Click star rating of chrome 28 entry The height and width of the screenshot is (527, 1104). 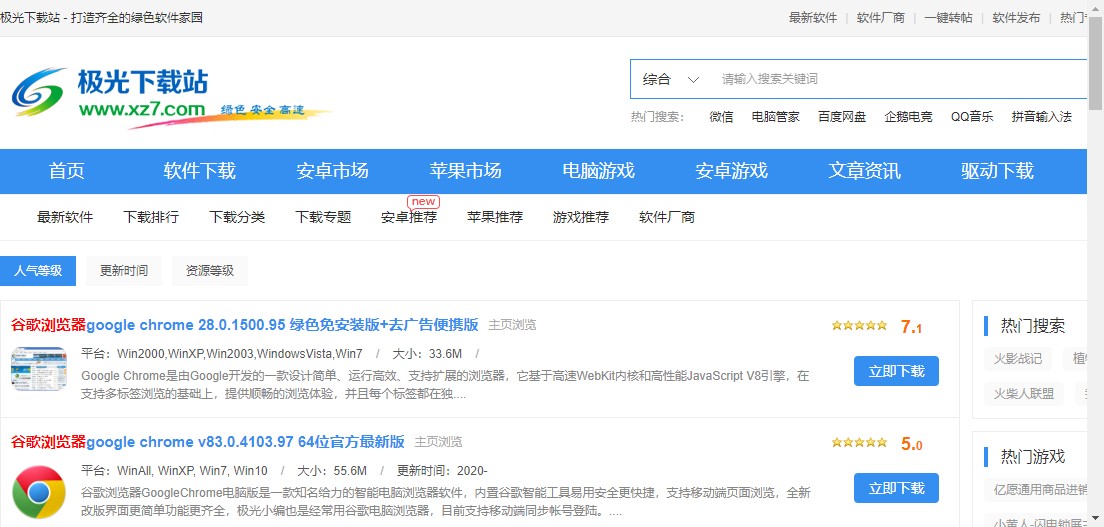[859, 326]
